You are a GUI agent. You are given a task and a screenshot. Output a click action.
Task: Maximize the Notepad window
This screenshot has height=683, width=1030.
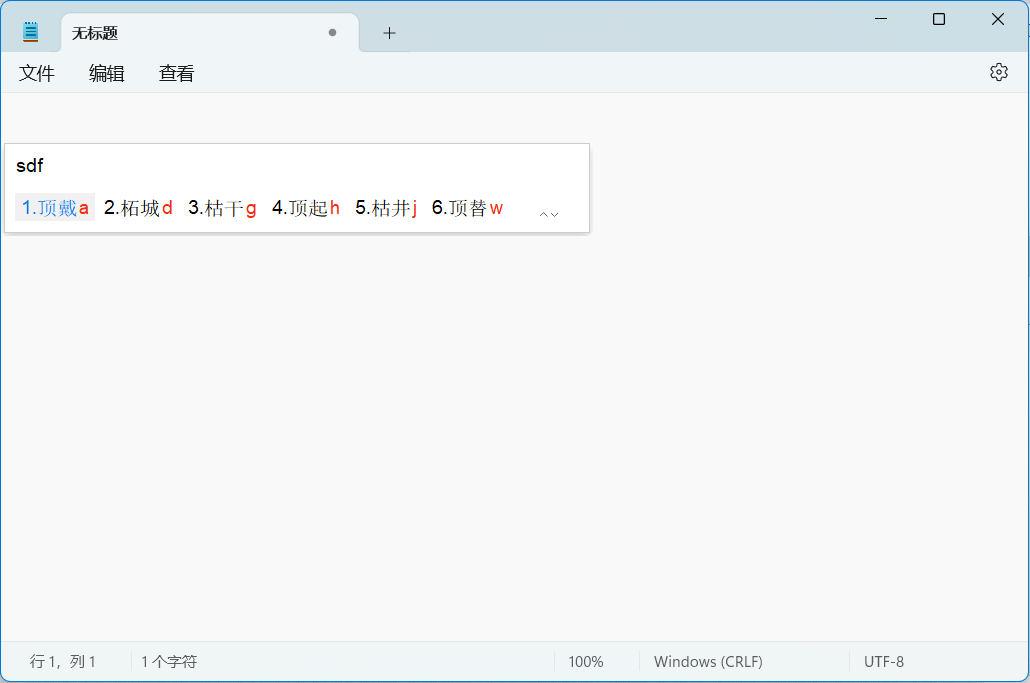coord(938,19)
